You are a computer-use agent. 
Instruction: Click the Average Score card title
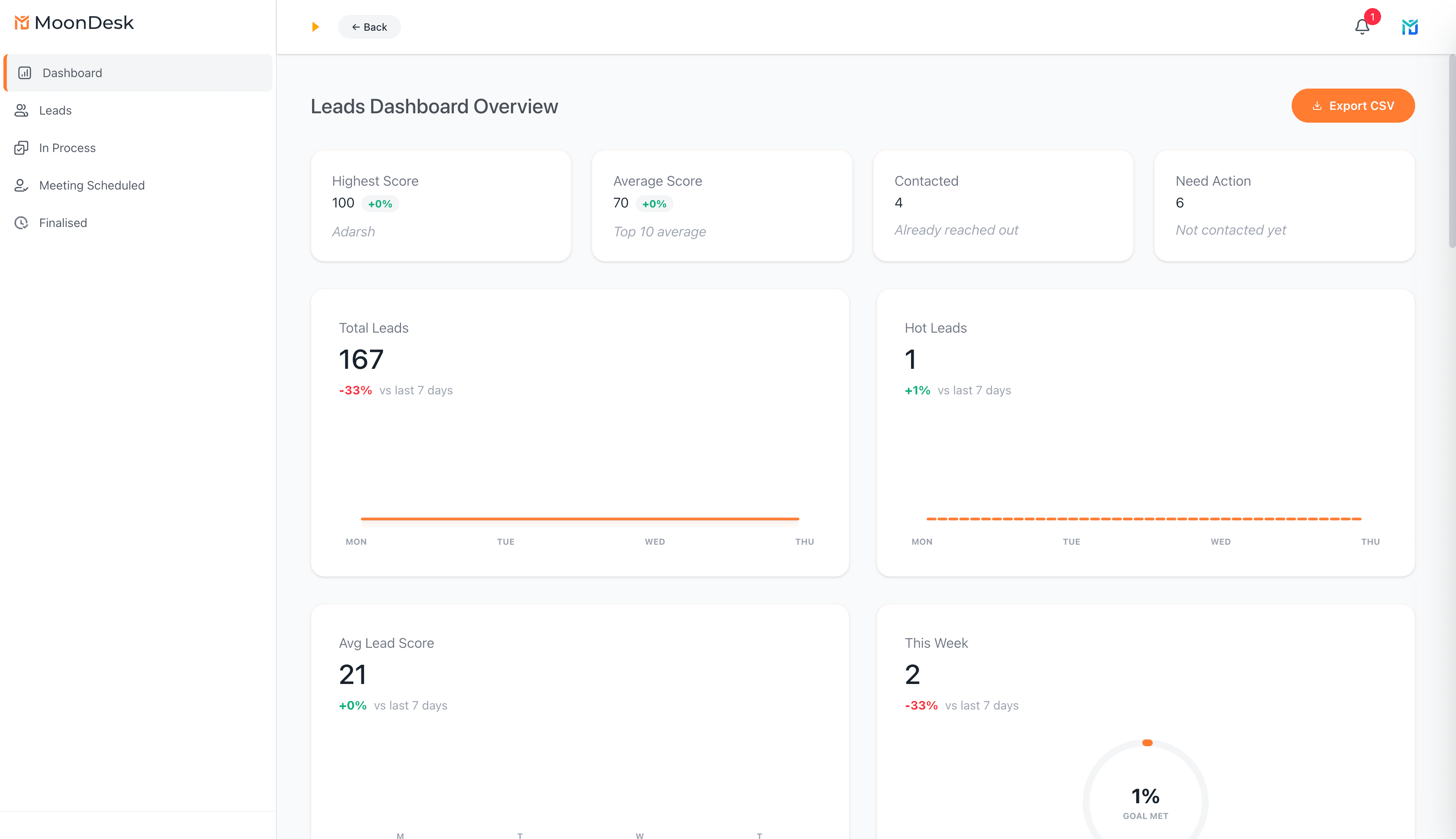tap(657, 181)
